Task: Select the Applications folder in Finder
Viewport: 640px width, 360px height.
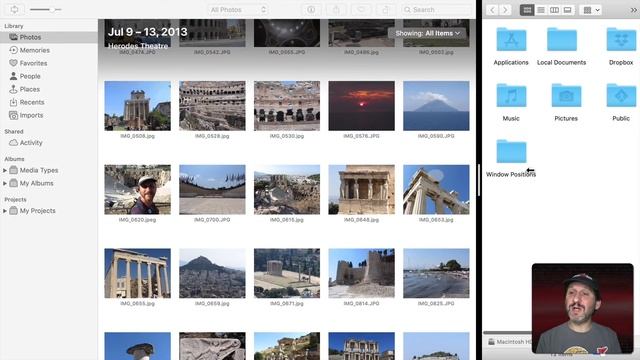Action: [511, 40]
